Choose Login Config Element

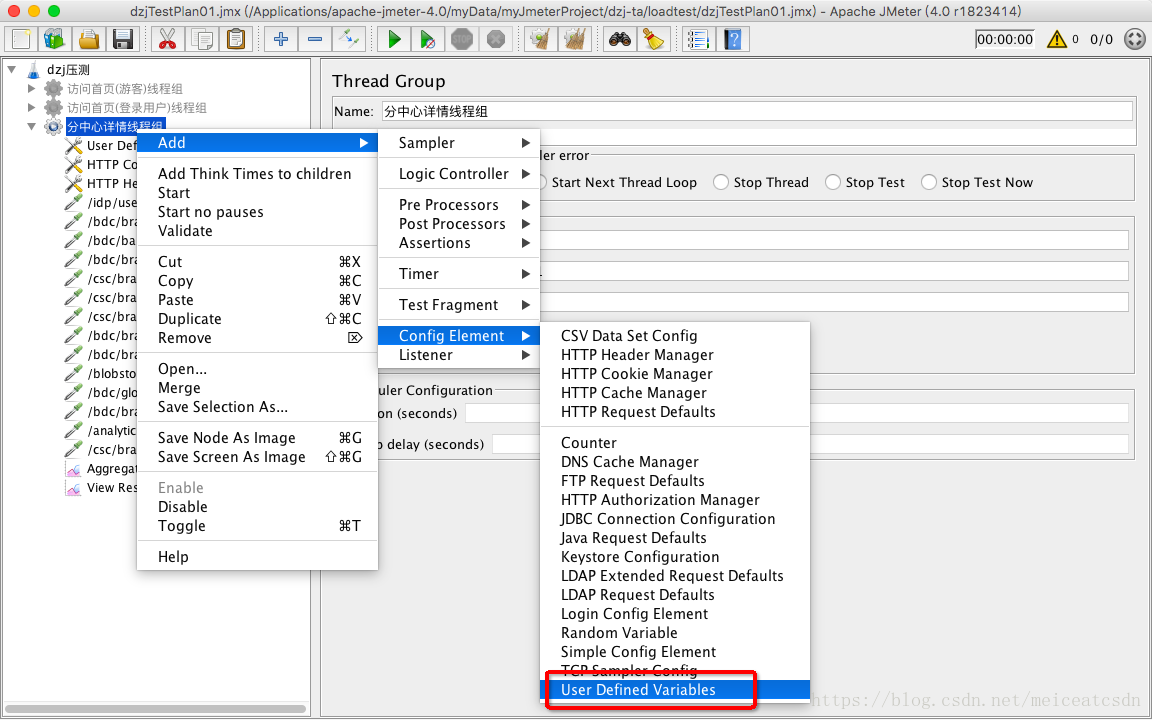coord(675,613)
